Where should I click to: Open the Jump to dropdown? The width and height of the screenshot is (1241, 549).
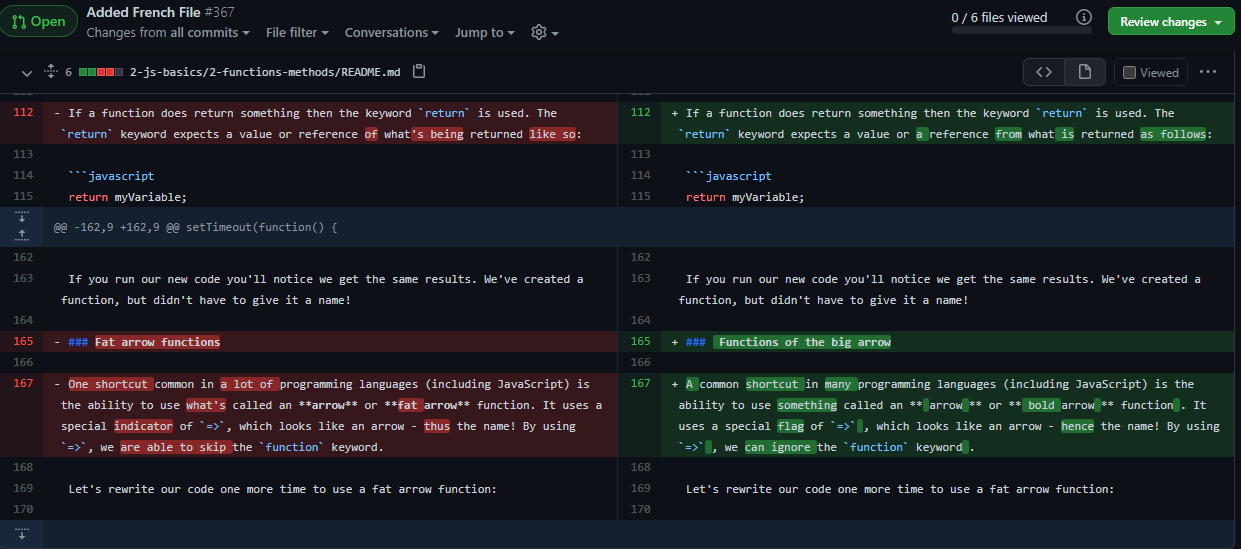(485, 32)
